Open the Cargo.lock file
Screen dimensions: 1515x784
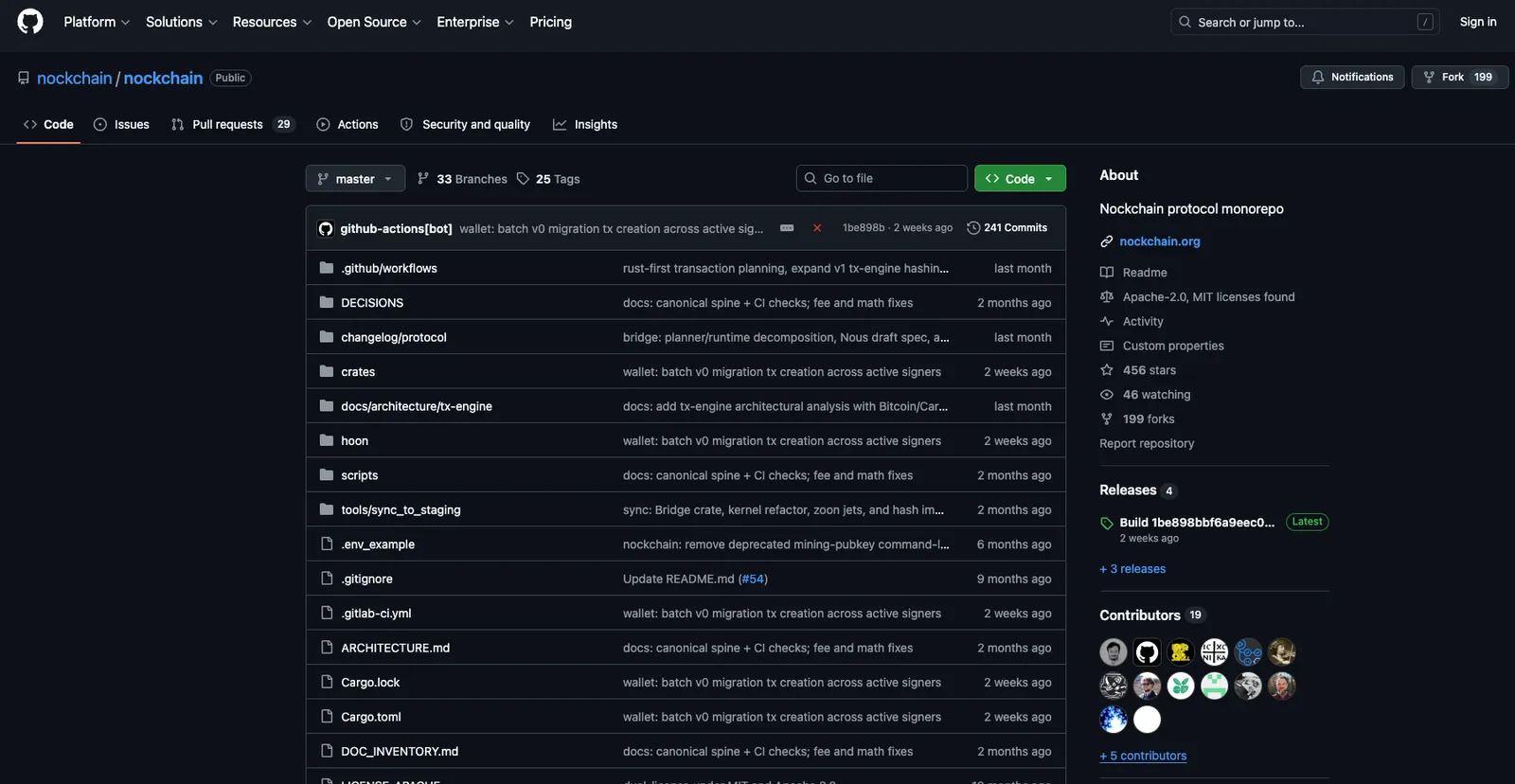(x=370, y=683)
